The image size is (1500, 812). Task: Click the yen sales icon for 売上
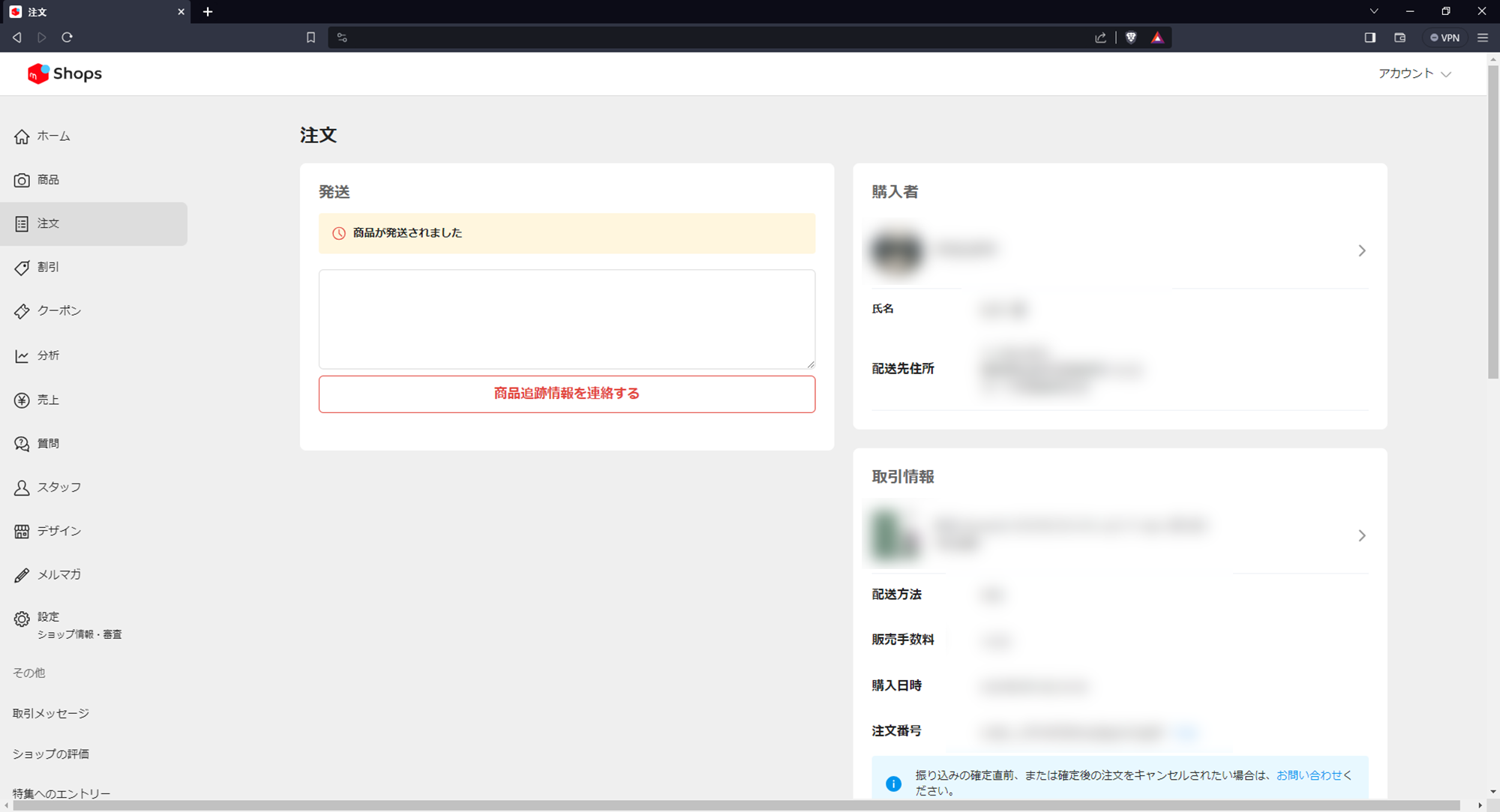point(22,400)
